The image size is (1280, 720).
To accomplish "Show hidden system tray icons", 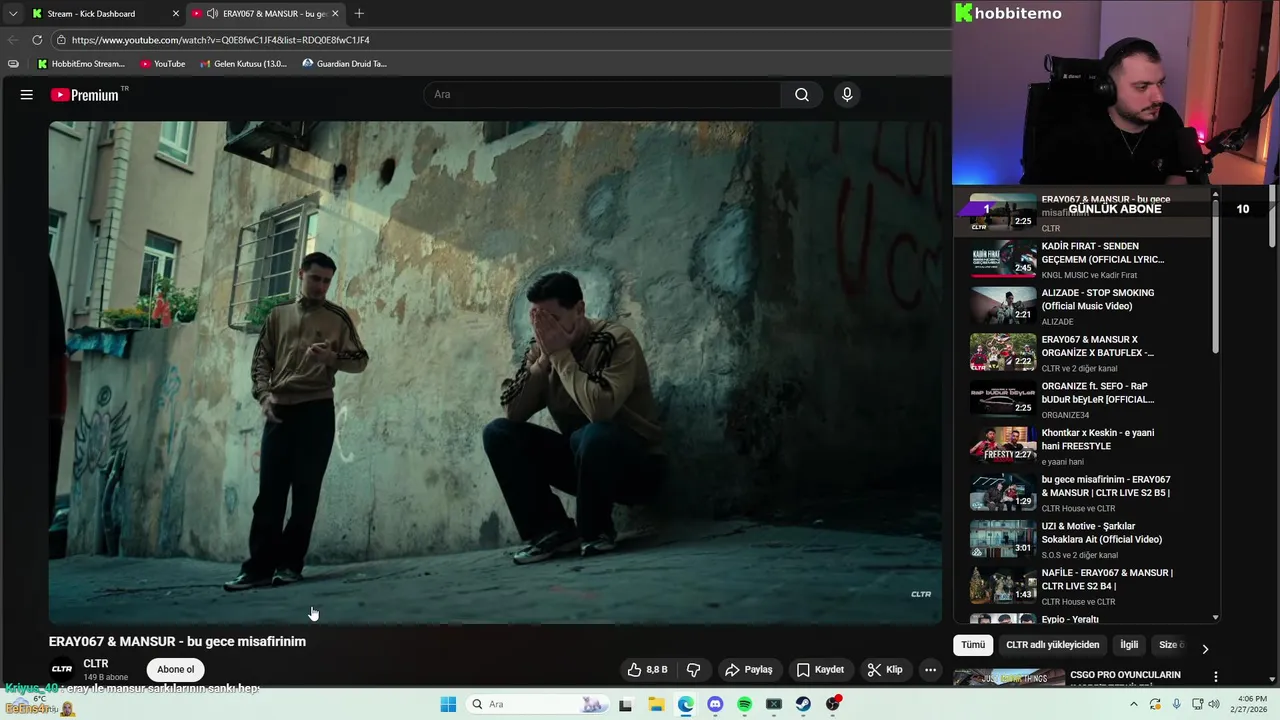I will 1133,704.
